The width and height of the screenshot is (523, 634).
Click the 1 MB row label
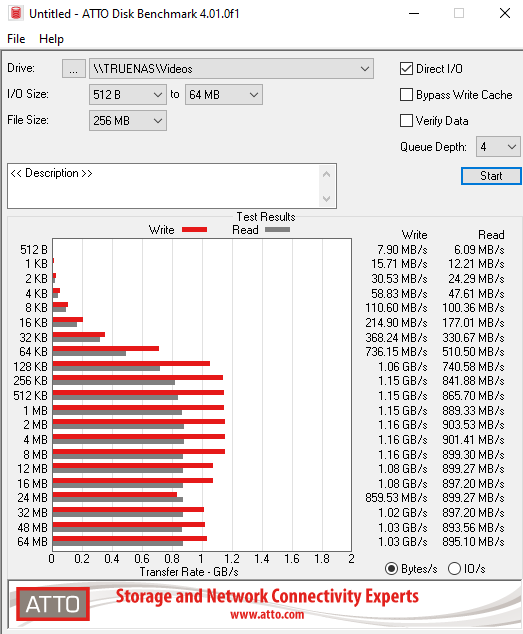[35, 410]
